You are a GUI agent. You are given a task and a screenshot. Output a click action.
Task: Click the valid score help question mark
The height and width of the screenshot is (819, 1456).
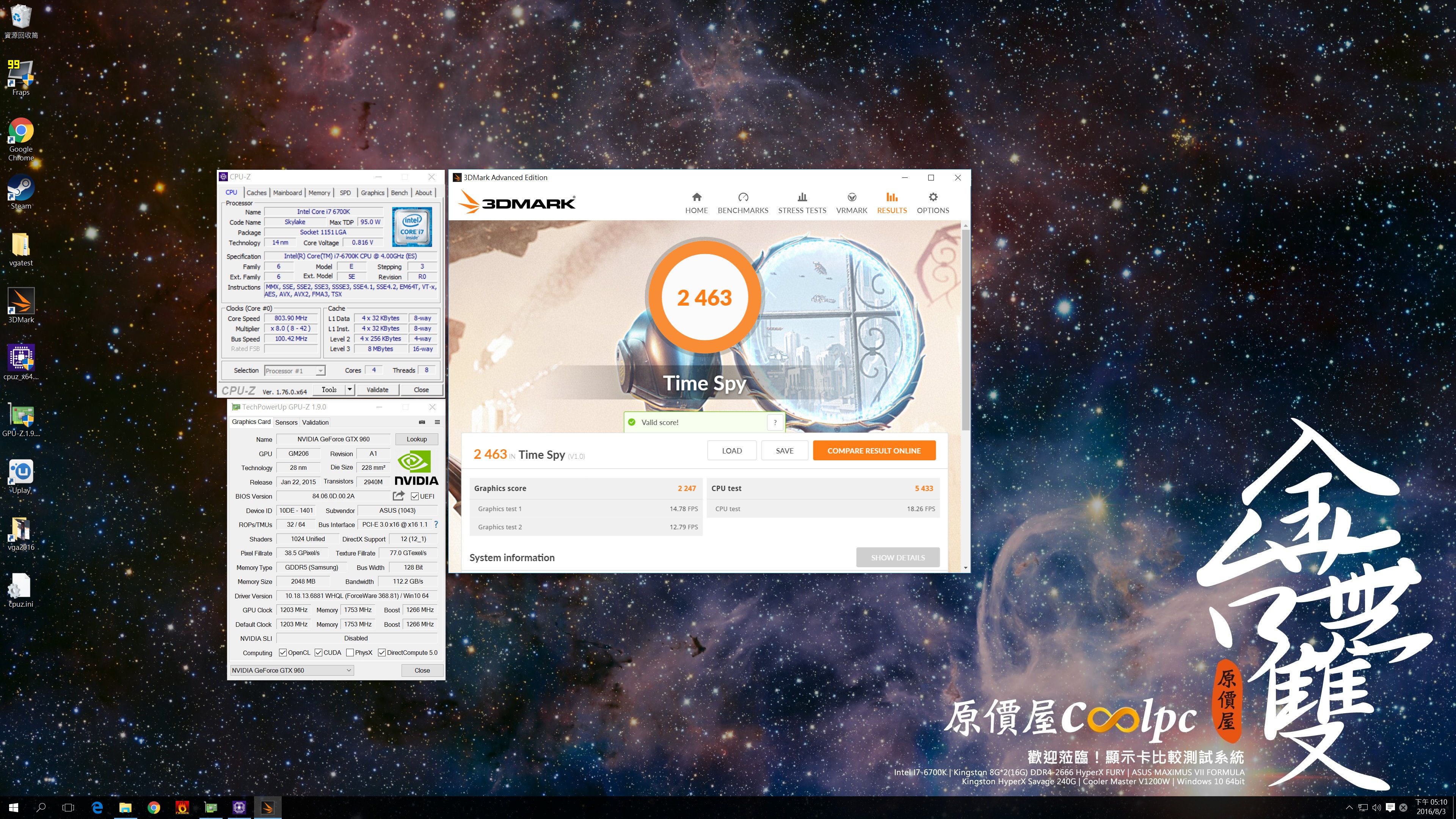coord(775,422)
